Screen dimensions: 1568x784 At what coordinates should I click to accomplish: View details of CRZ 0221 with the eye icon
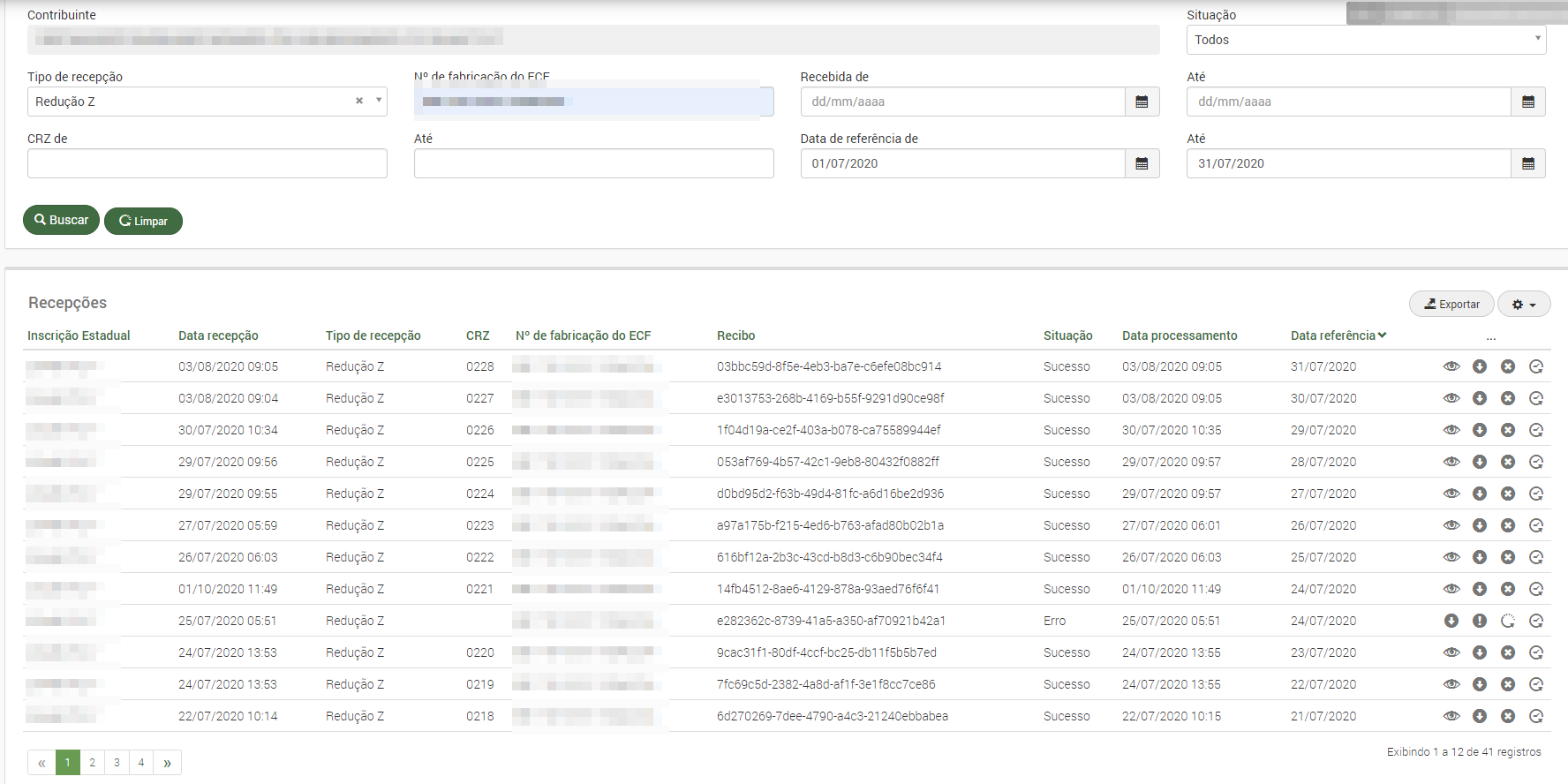[x=1451, y=589]
